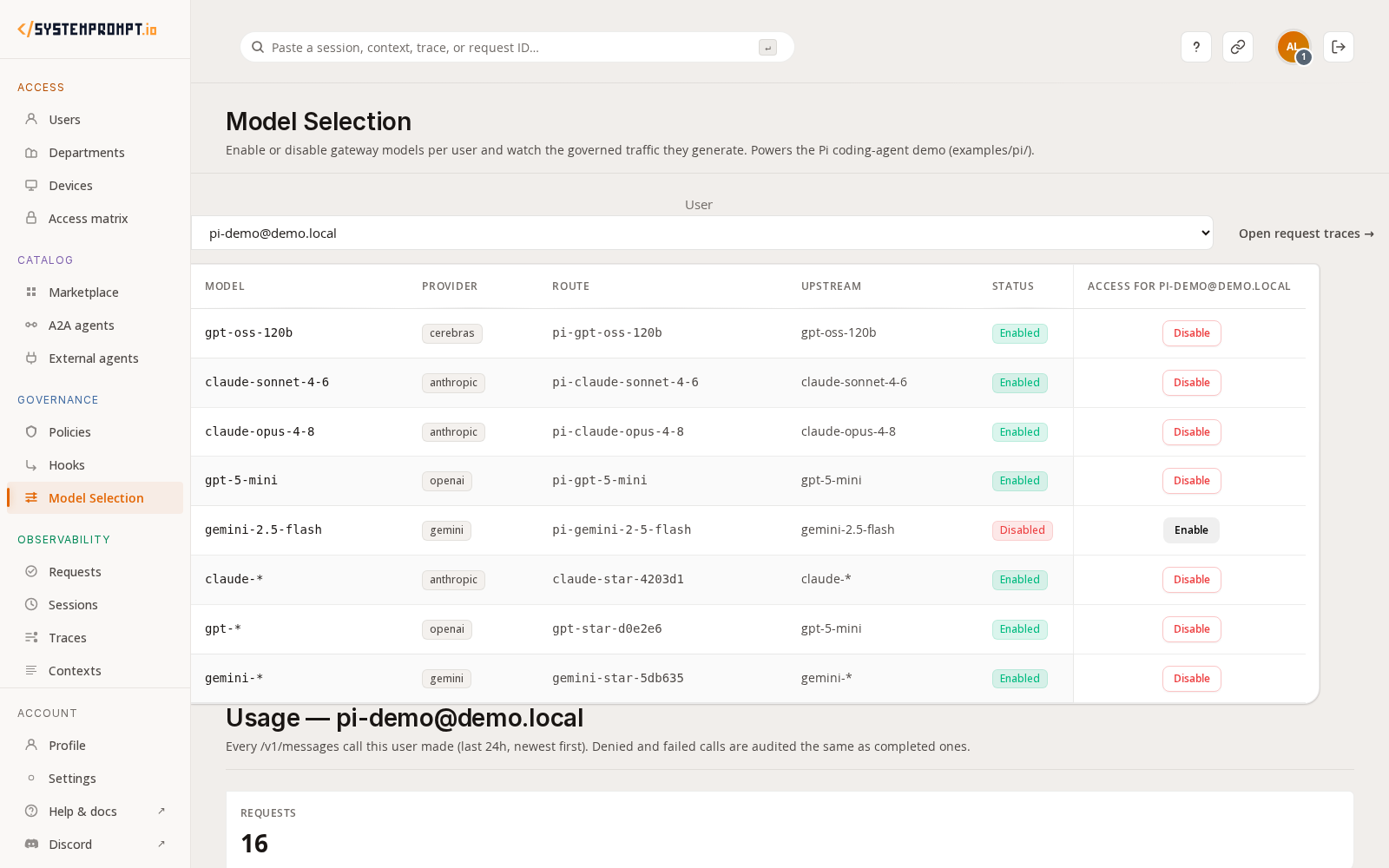Open the AL user avatar
Viewport: 1389px width, 868px height.
click(x=1293, y=47)
